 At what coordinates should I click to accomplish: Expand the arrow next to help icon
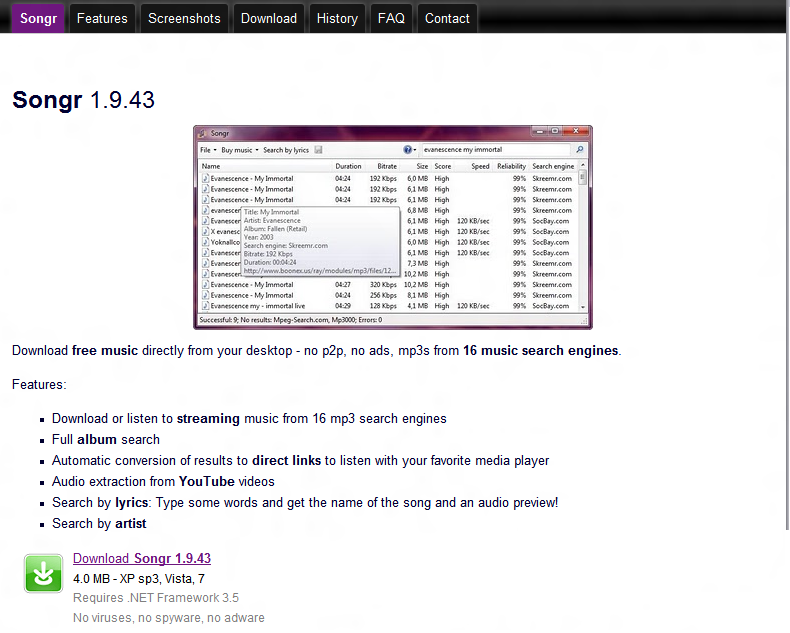point(415,150)
